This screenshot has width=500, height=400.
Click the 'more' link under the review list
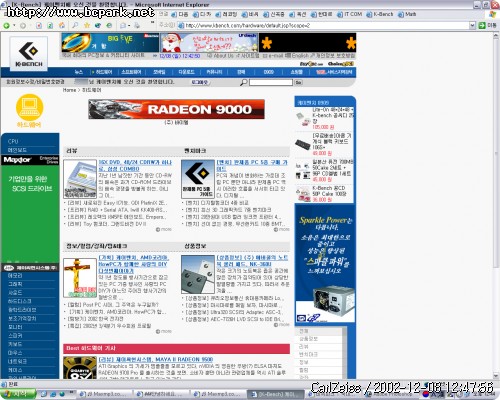tap(164, 229)
